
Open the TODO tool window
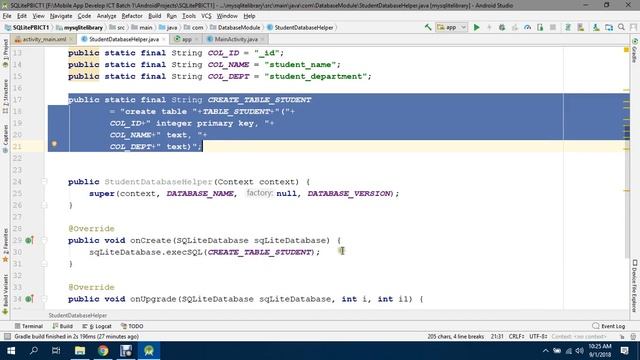132,326
